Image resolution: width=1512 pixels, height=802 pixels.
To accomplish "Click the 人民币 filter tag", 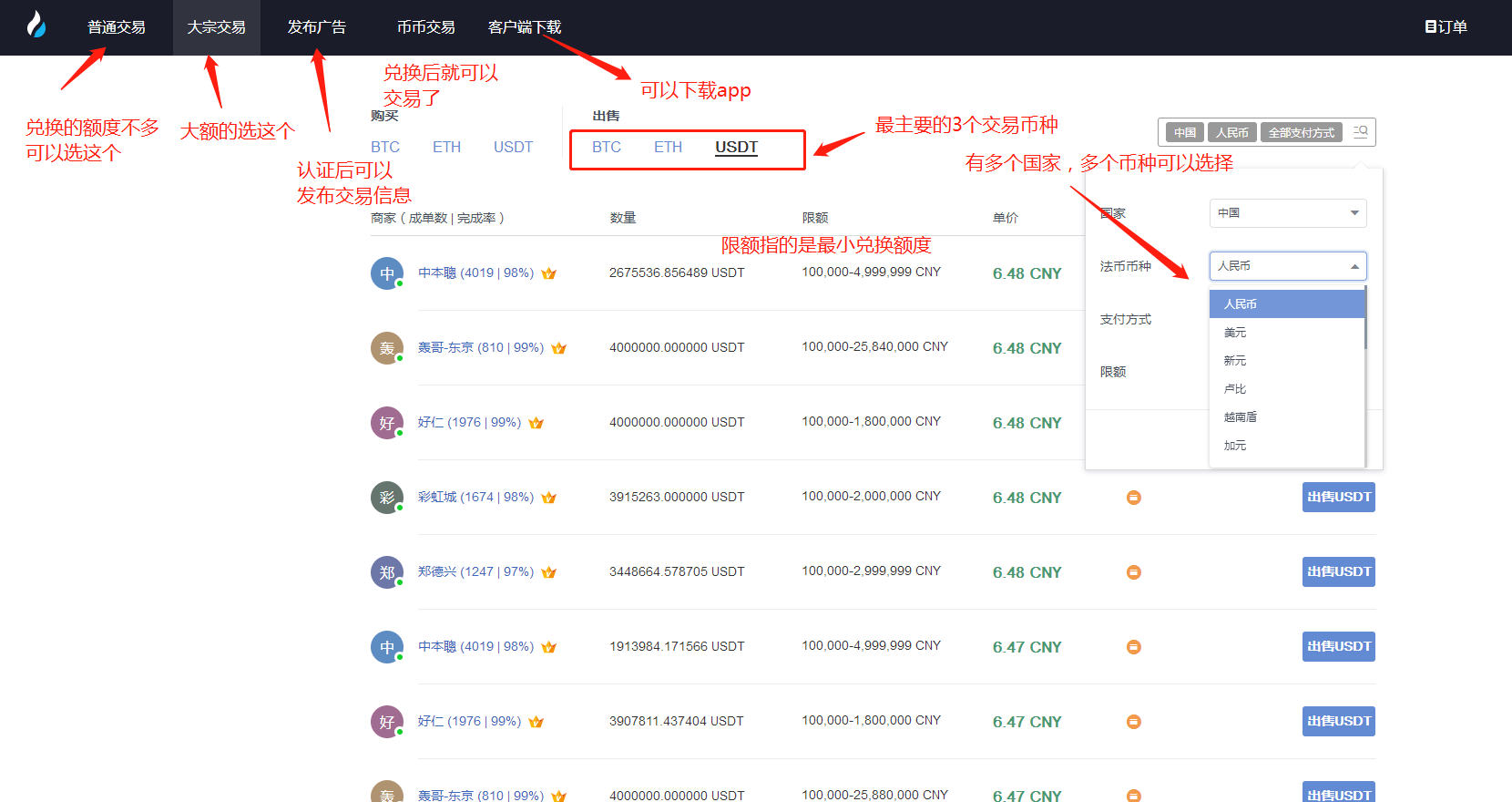I will pyautogui.click(x=1232, y=132).
